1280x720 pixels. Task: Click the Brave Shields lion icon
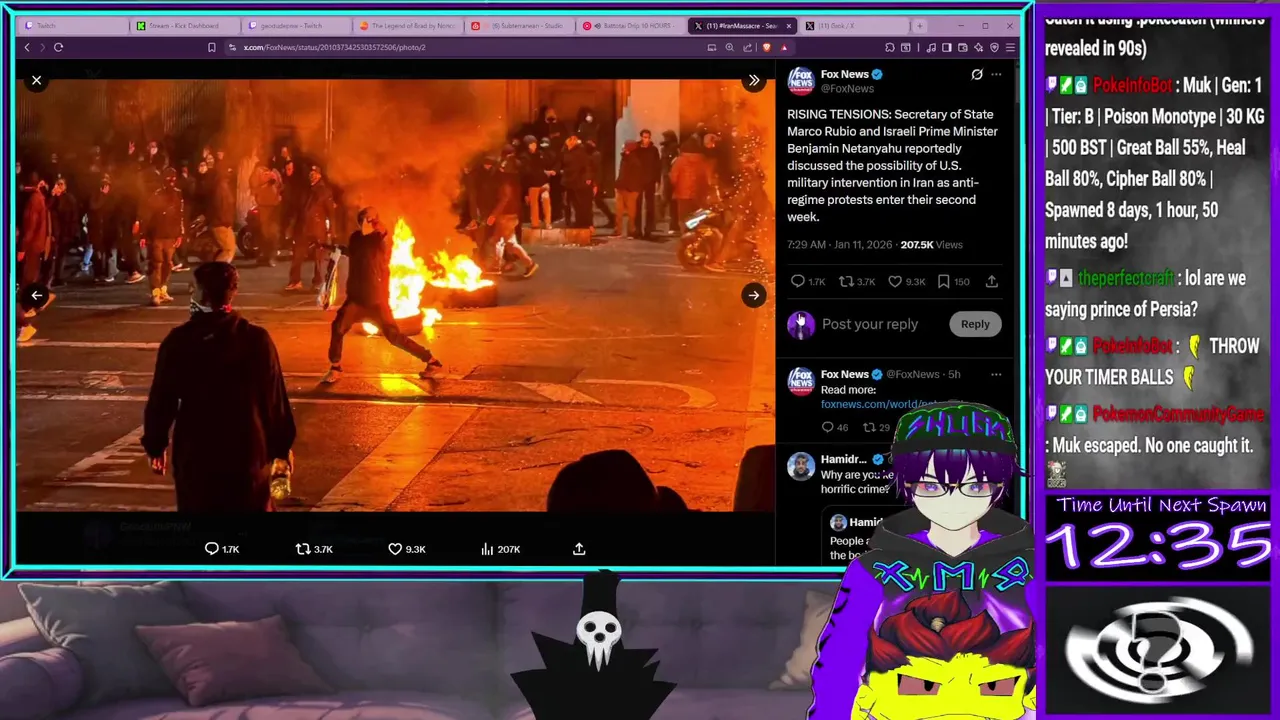coord(767,47)
